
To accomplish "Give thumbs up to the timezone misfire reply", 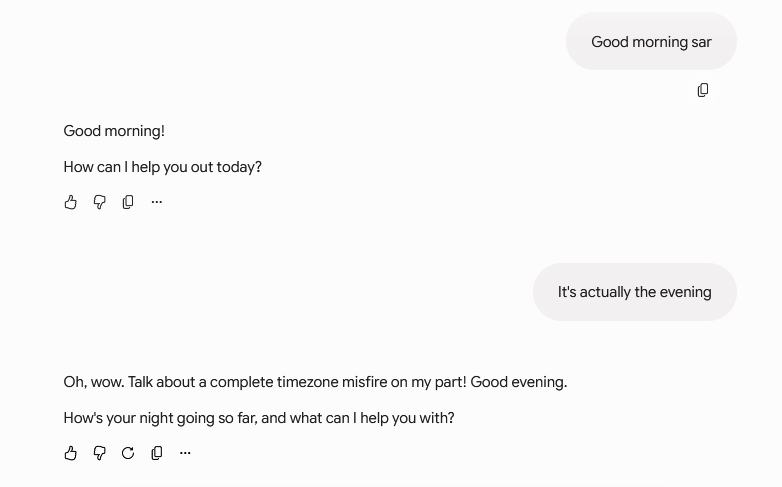I will (71, 453).
